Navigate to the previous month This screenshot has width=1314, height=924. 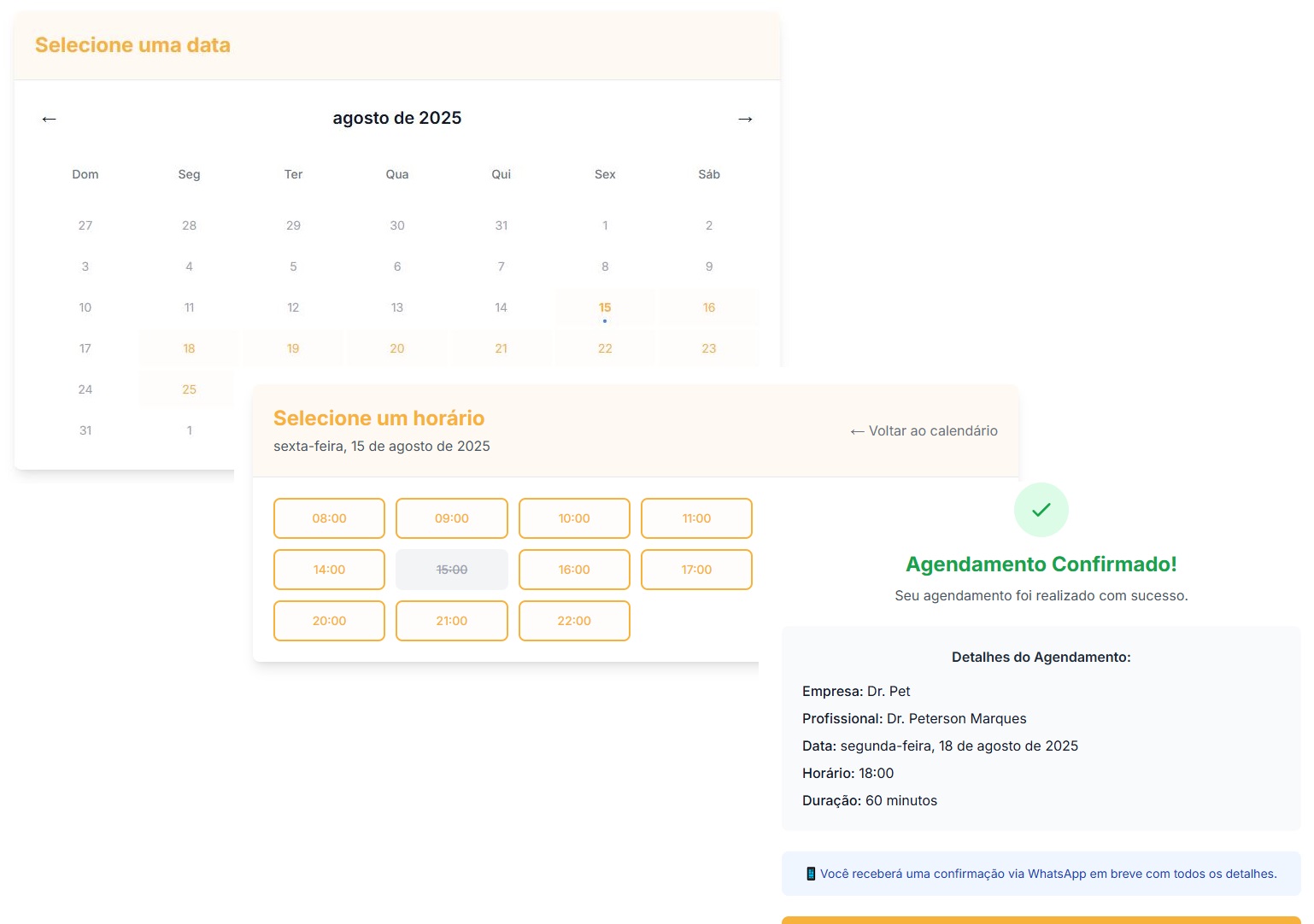tap(49, 119)
